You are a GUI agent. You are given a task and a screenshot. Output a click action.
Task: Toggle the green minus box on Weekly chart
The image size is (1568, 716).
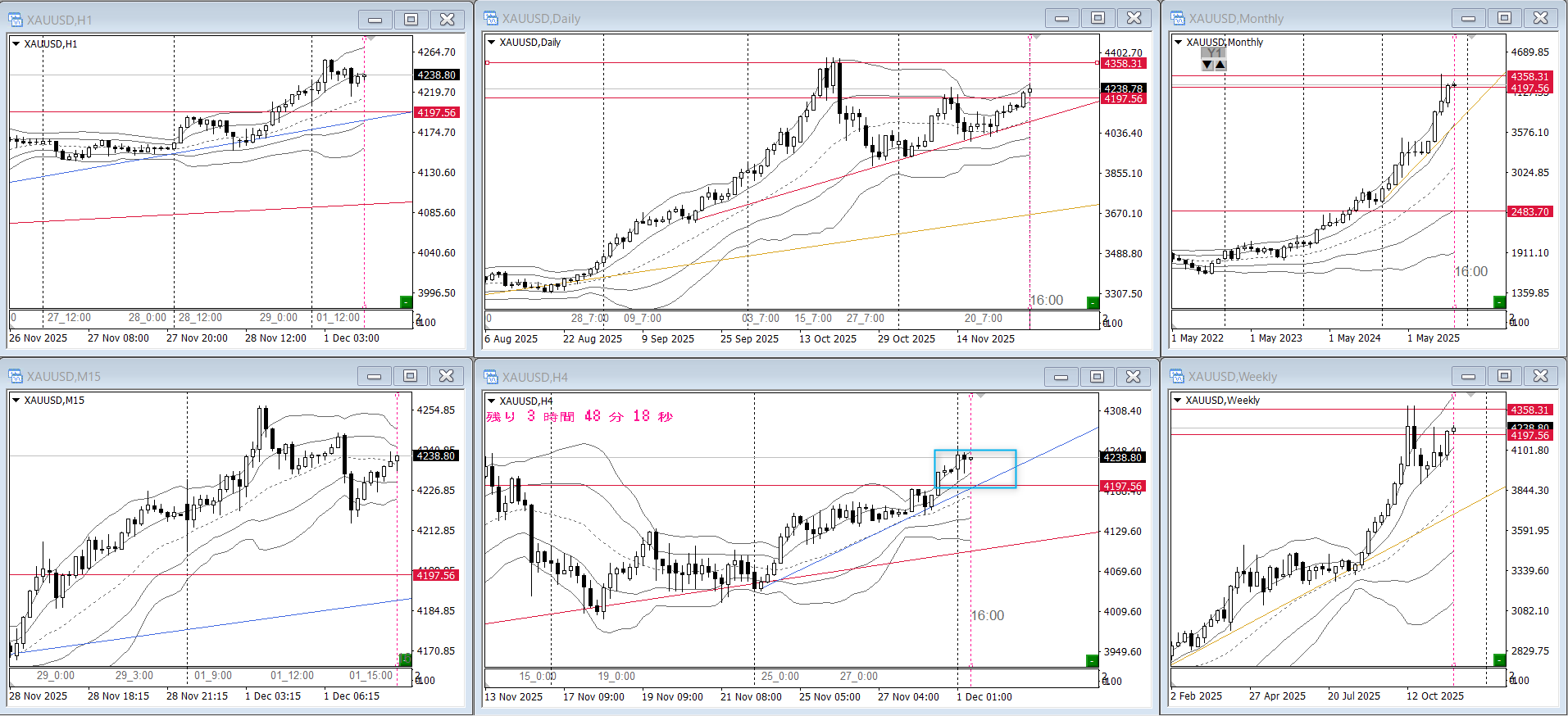[1499, 660]
